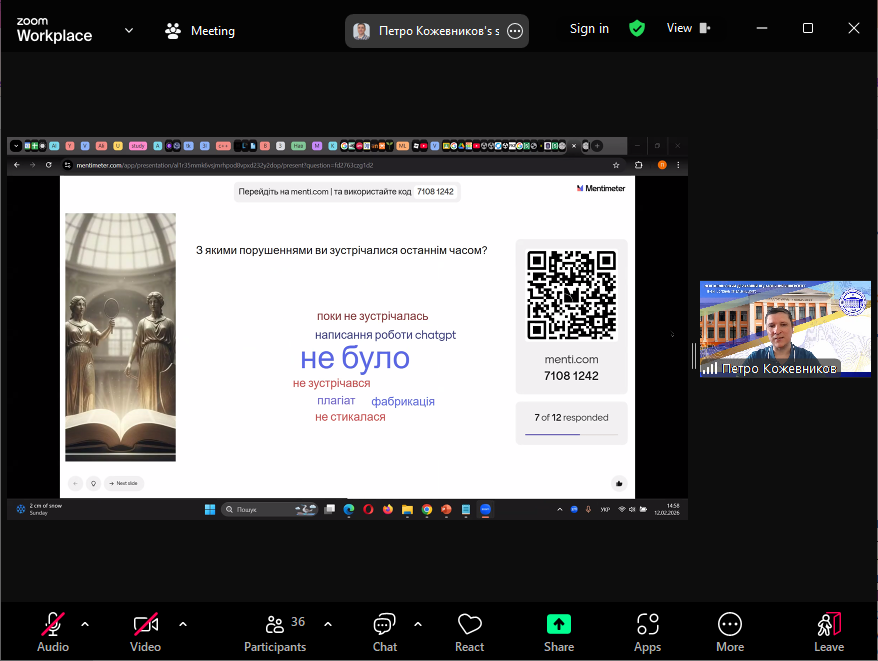This screenshot has width=878, height=661.
Task: Open the Apps panel
Action: coord(647,631)
